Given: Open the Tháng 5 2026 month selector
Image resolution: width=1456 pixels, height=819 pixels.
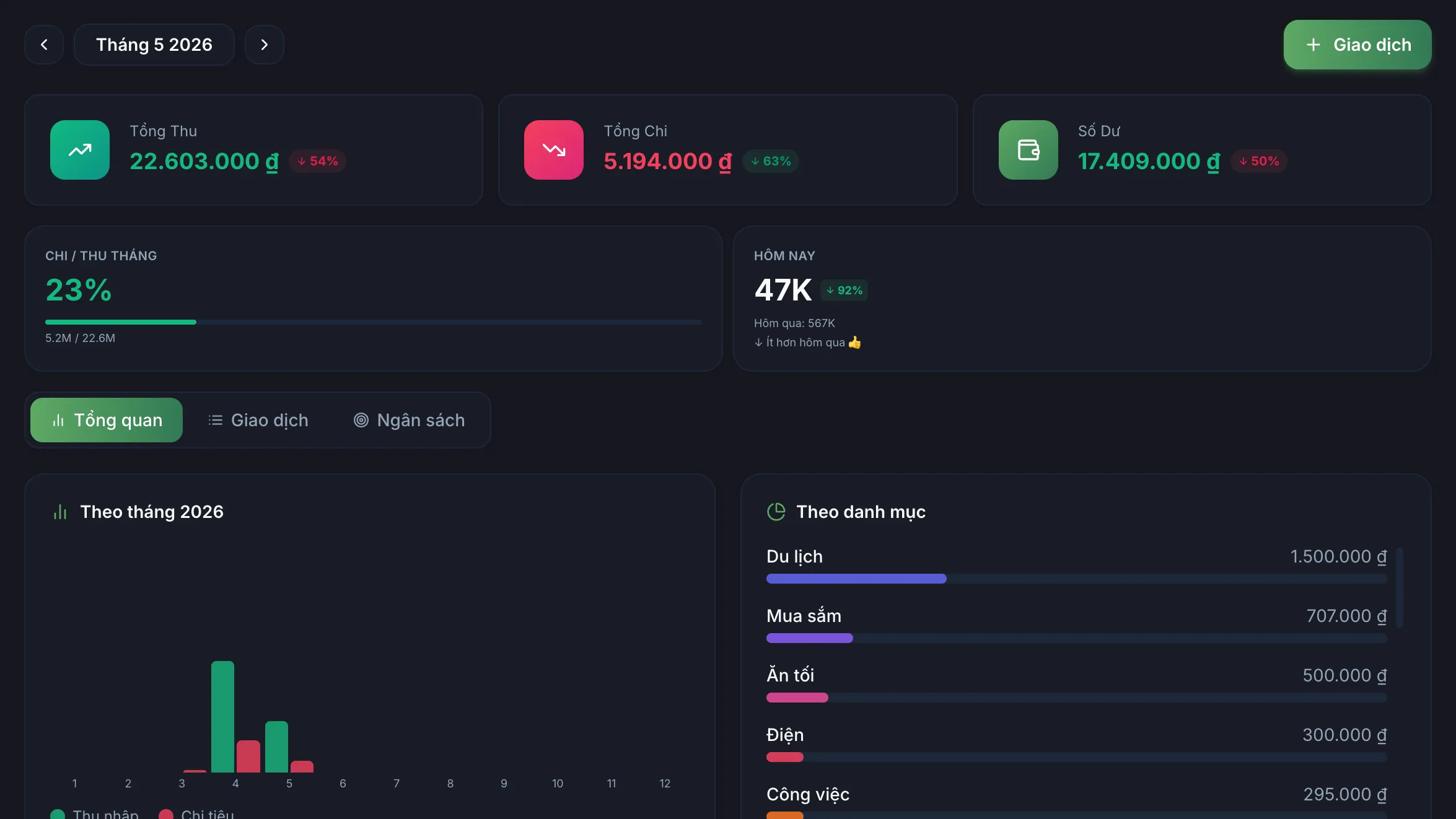Looking at the screenshot, I should (154, 45).
